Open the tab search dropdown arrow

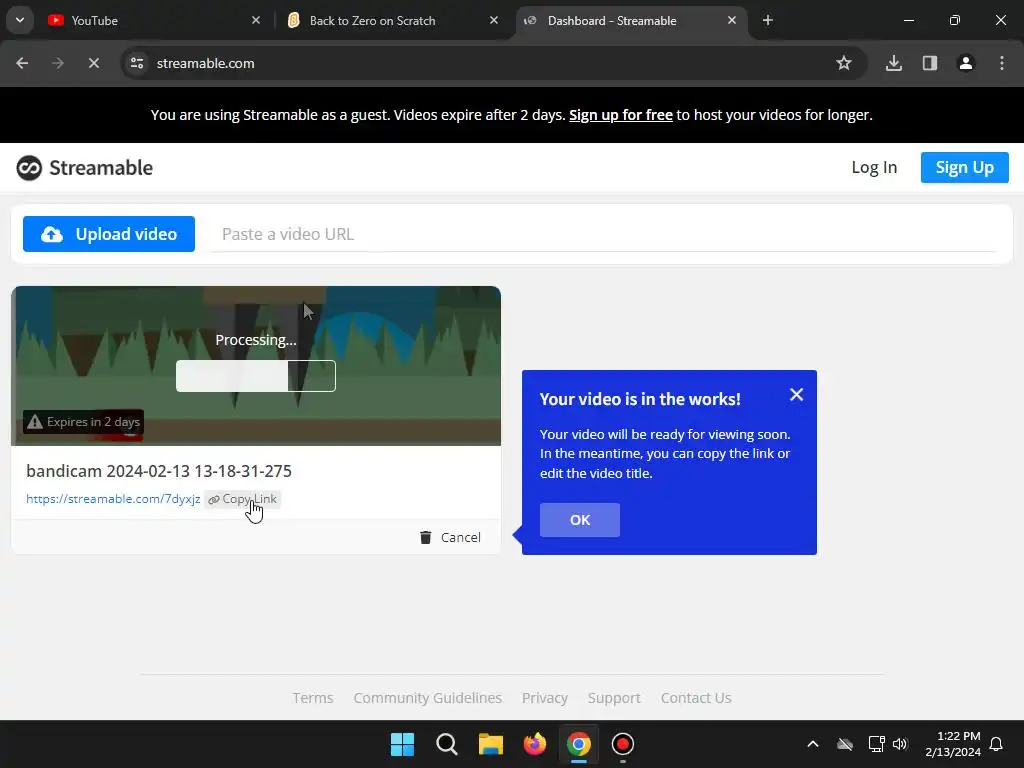pos(20,20)
